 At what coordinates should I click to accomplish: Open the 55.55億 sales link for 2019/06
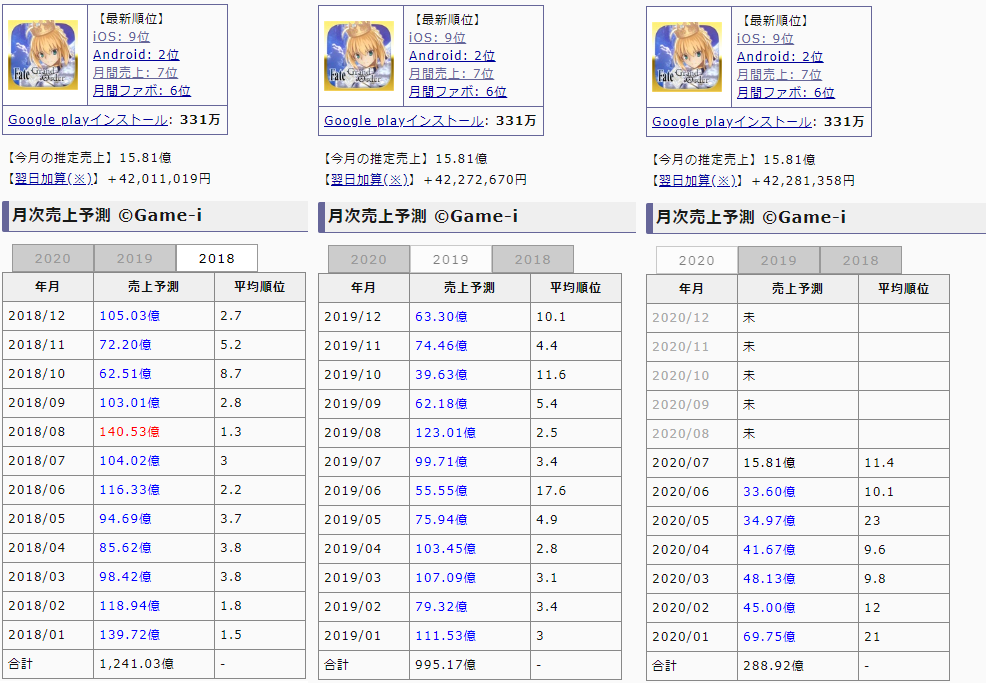(441, 491)
